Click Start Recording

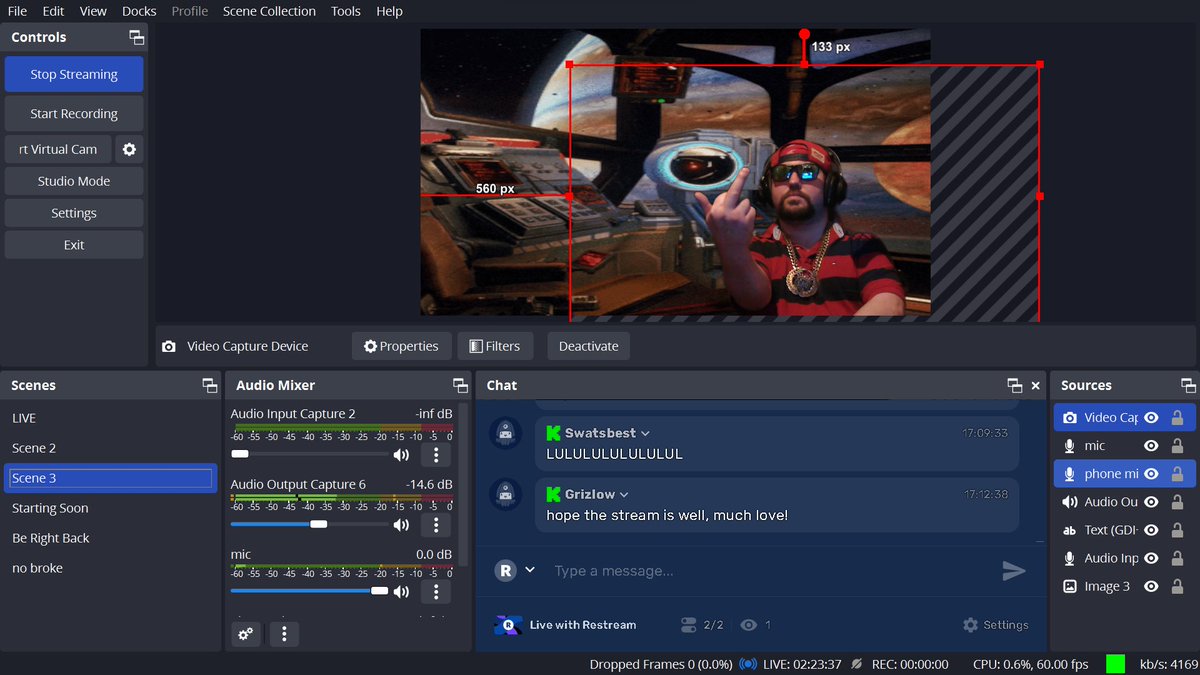point(74,113)
